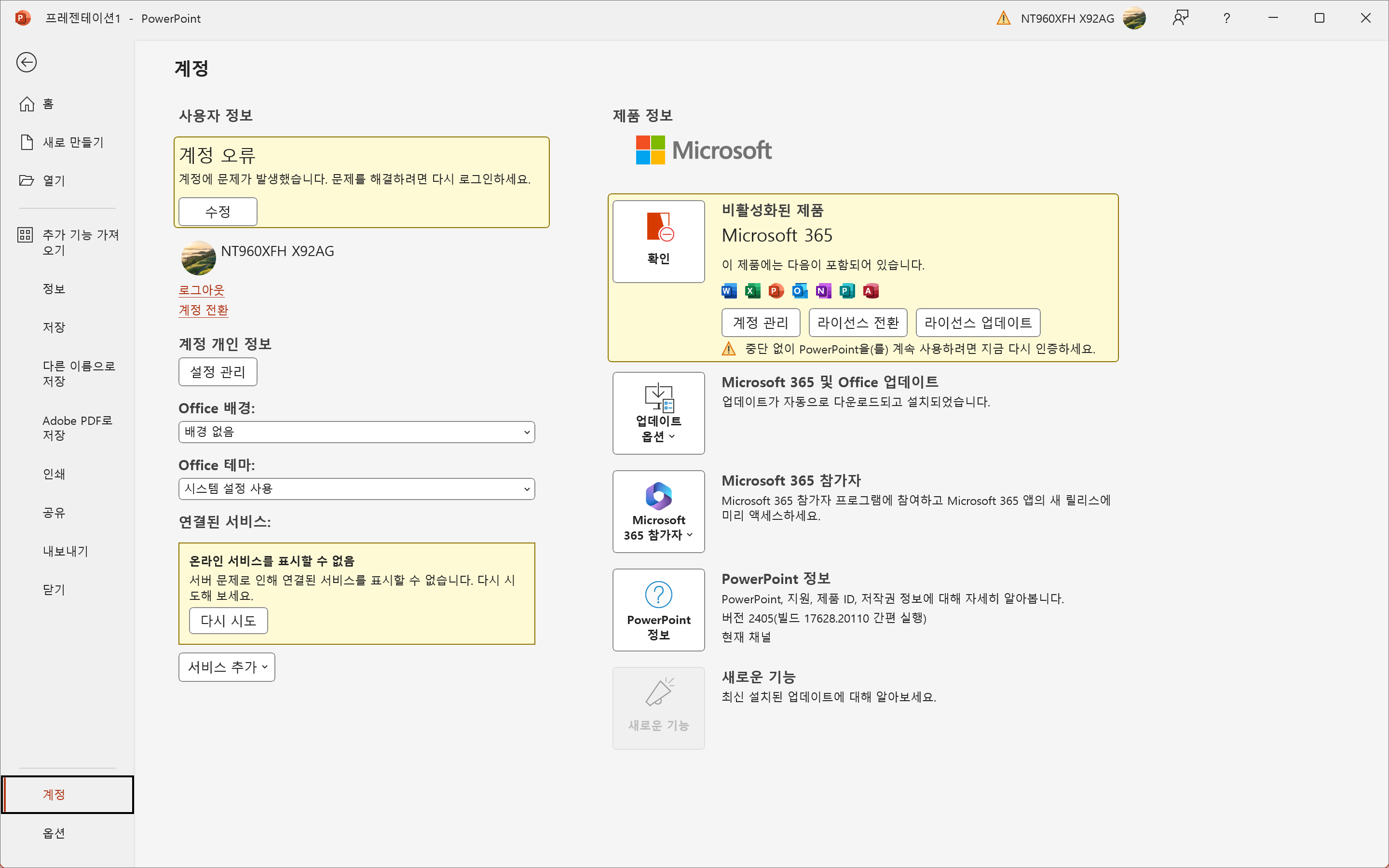Click the Outlook app icon

click(800, 291)
